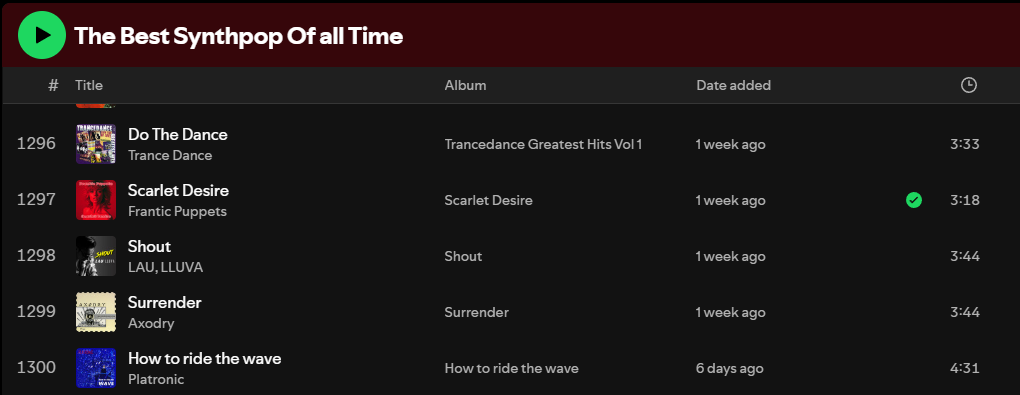Sort by the Title column header
This screenshot has height=395, width=1020.
(x=89, y=85)
